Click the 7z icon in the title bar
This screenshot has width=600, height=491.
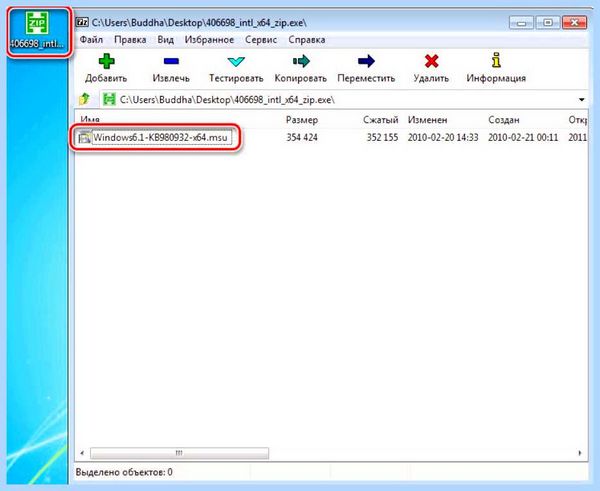pyautogui.click(x=82, y=22)
